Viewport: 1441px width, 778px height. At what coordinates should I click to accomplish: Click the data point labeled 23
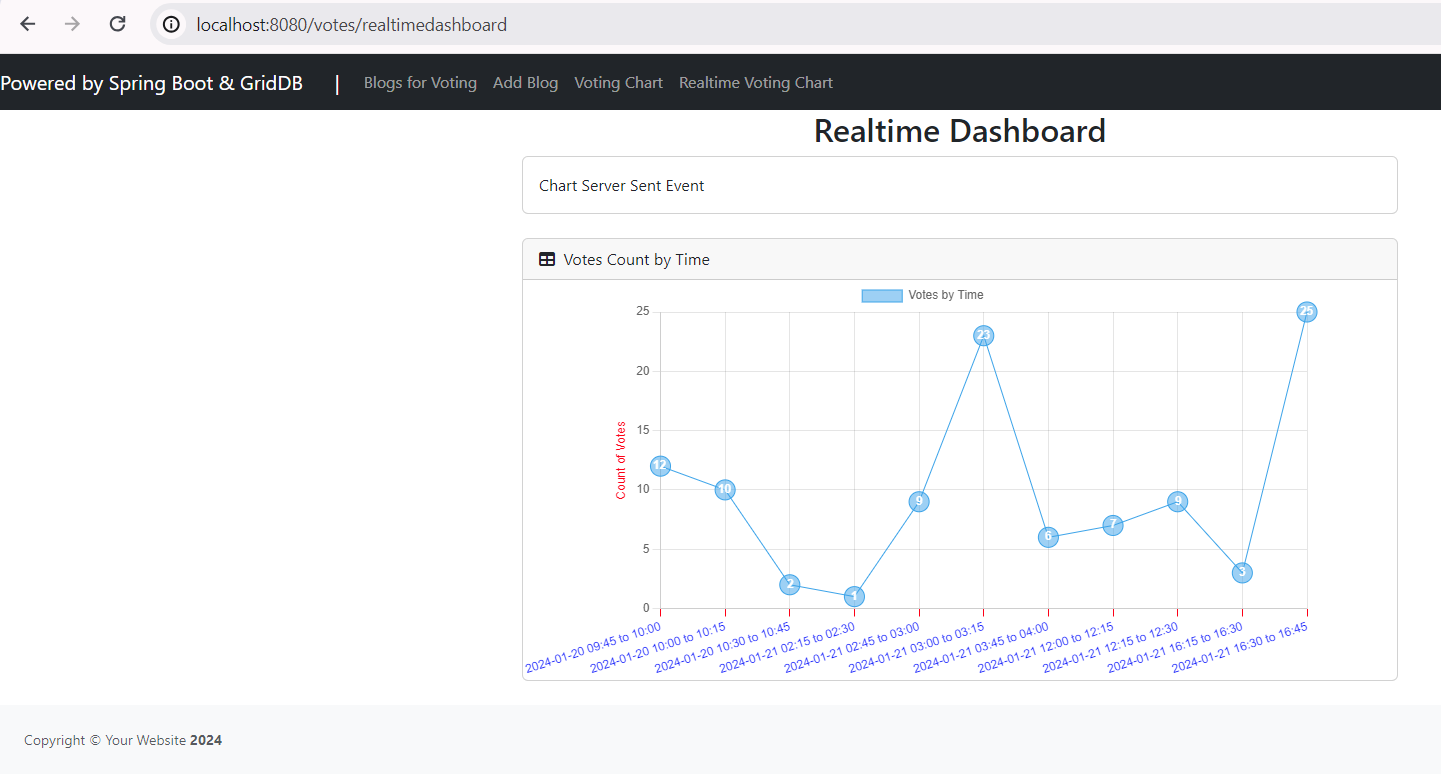[x=983, y=335]
